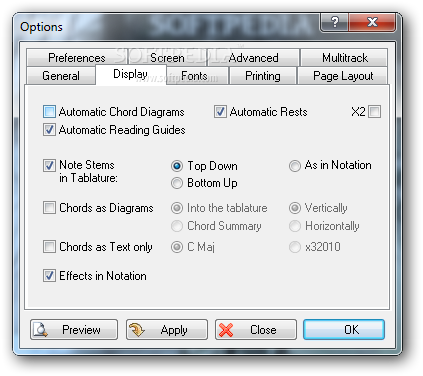
Task: Click the arrow icon on Apply button
Action: [x=137, y=330]
